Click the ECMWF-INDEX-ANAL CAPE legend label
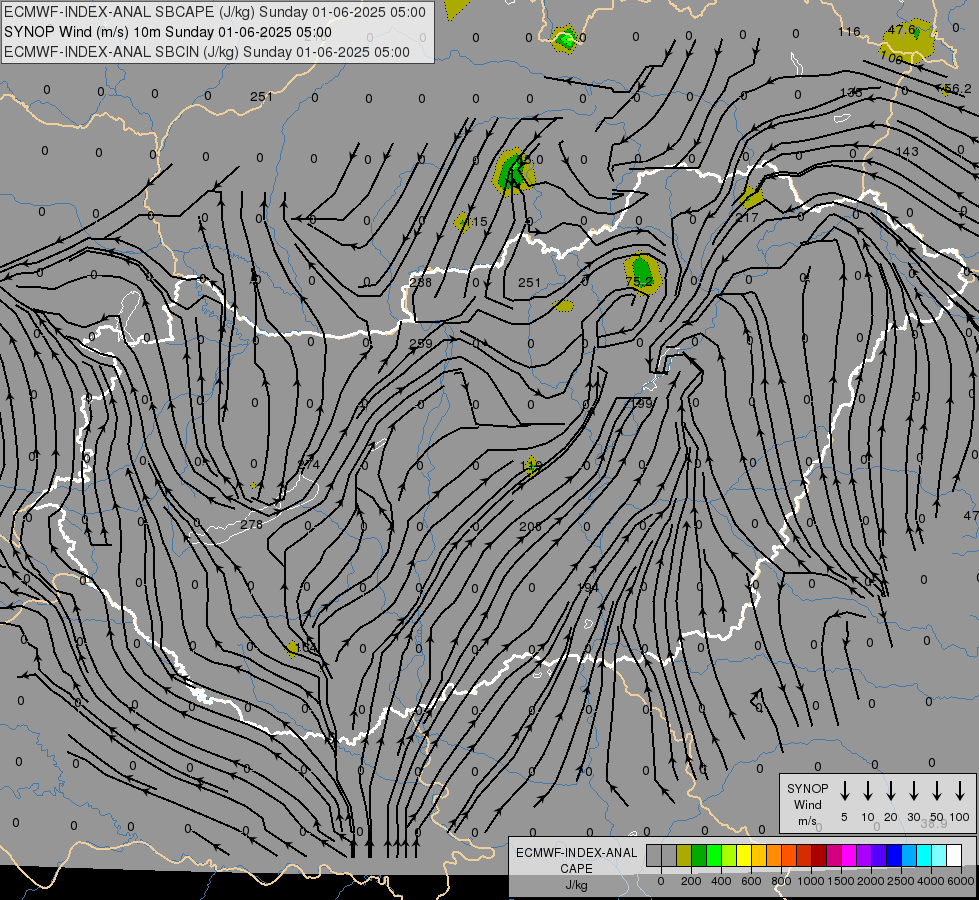Image resolution: width=979 pixels, height=900 pixels. 576,860
